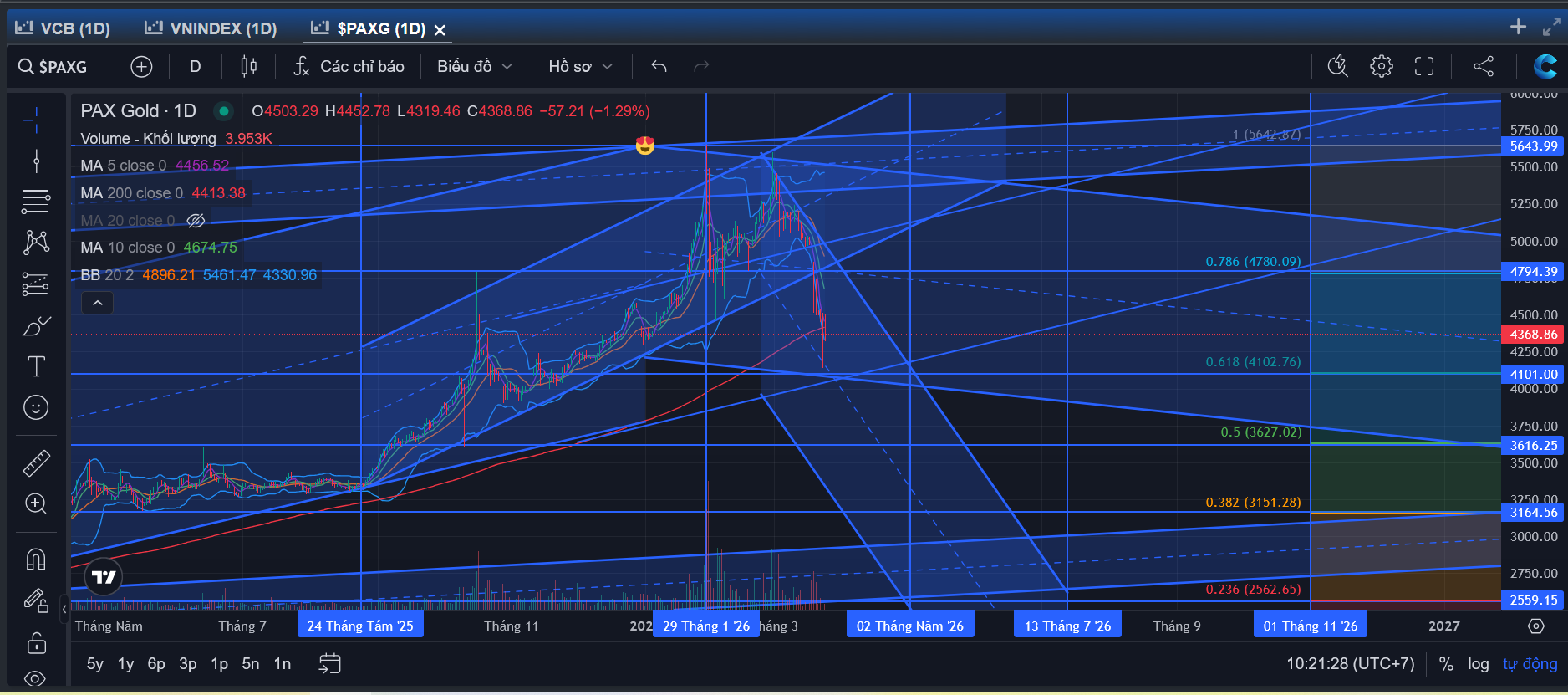This screenshot has height=695, width=1568.
Task: Expand the chart window with arrows icon
Action: coord(1551,27)
